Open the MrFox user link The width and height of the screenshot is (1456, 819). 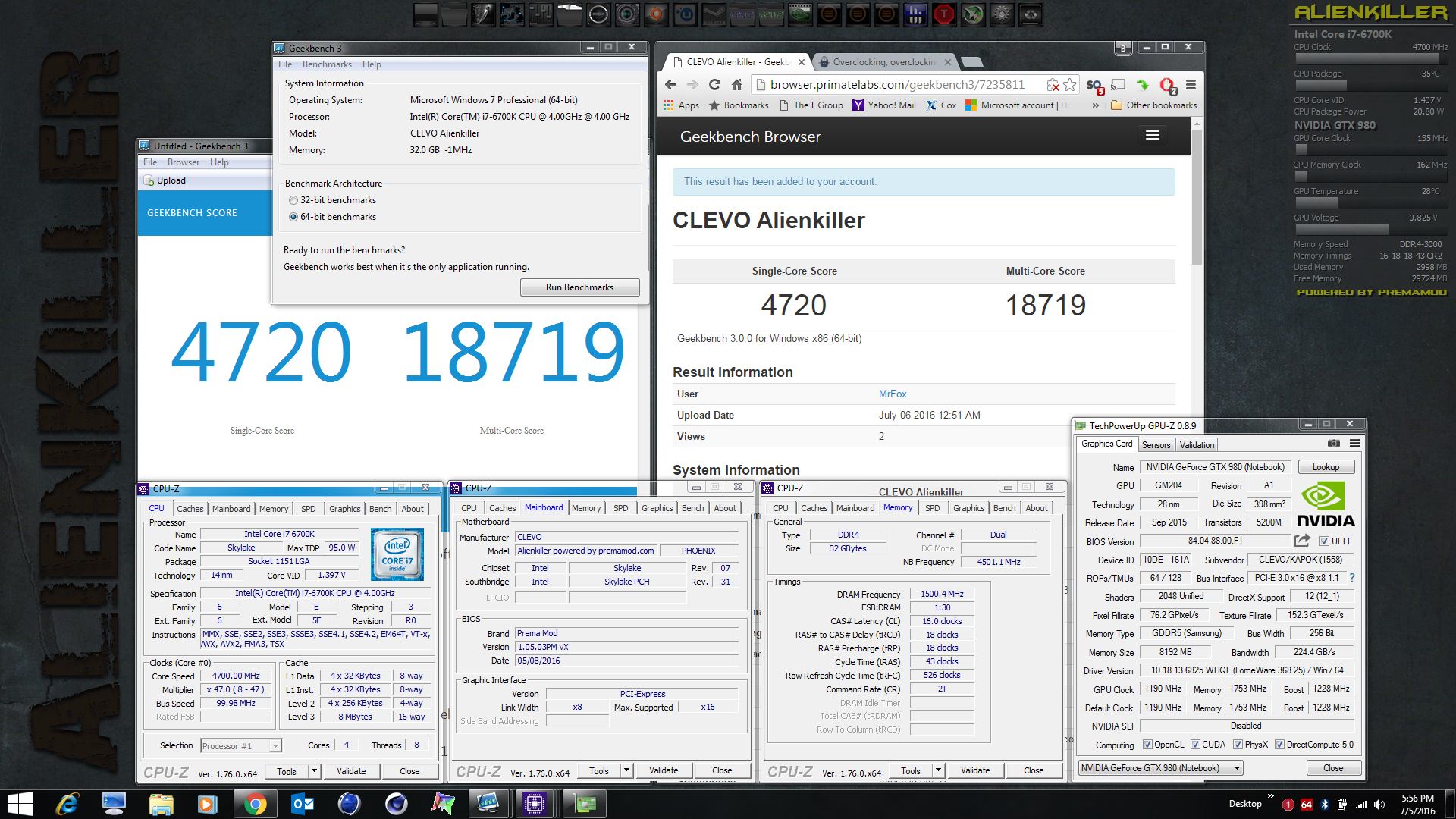pos(893,394)
